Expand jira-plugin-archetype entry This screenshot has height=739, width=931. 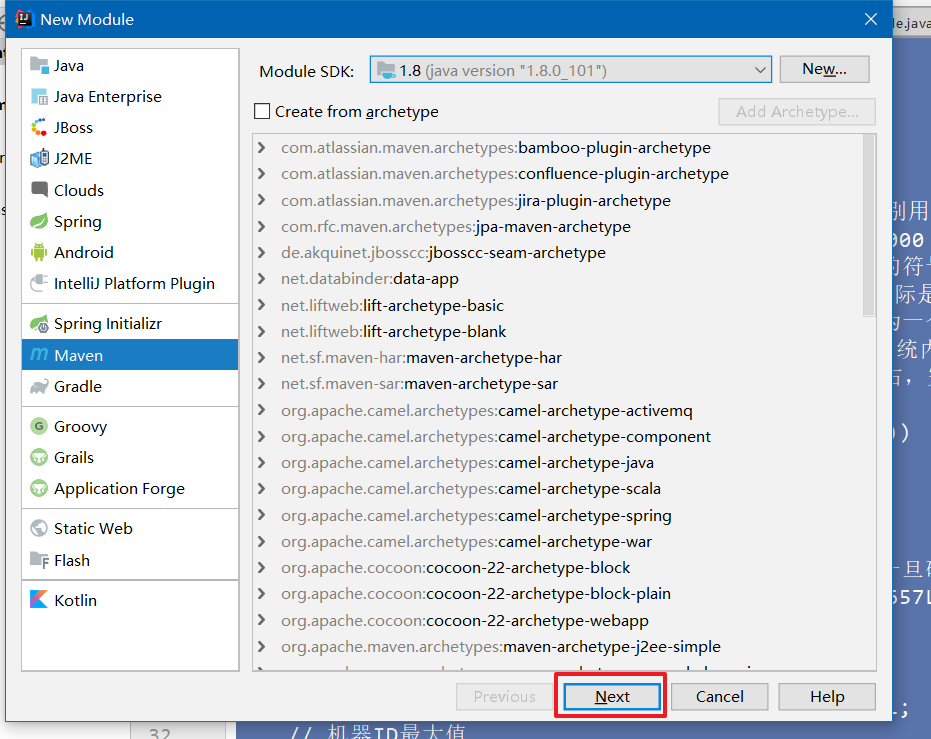click(x=262, y=200)
